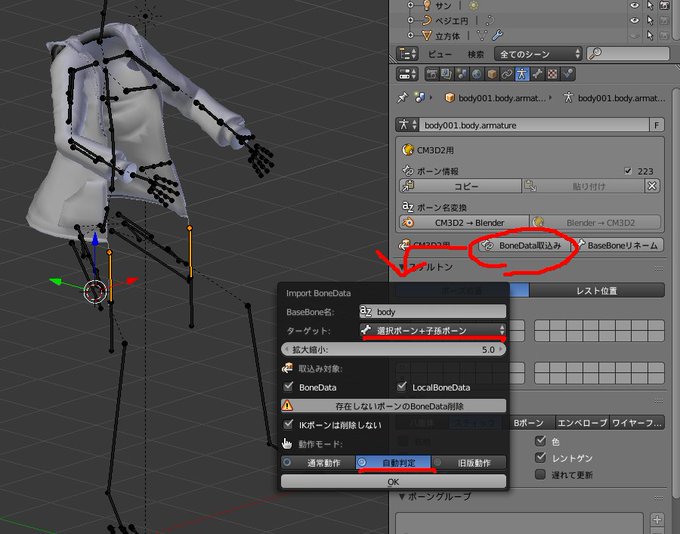Screen dimensions: 680x534
Task: Open the 検索 menu in outliner
Action: pyautogui.click(x=475, y=54)
